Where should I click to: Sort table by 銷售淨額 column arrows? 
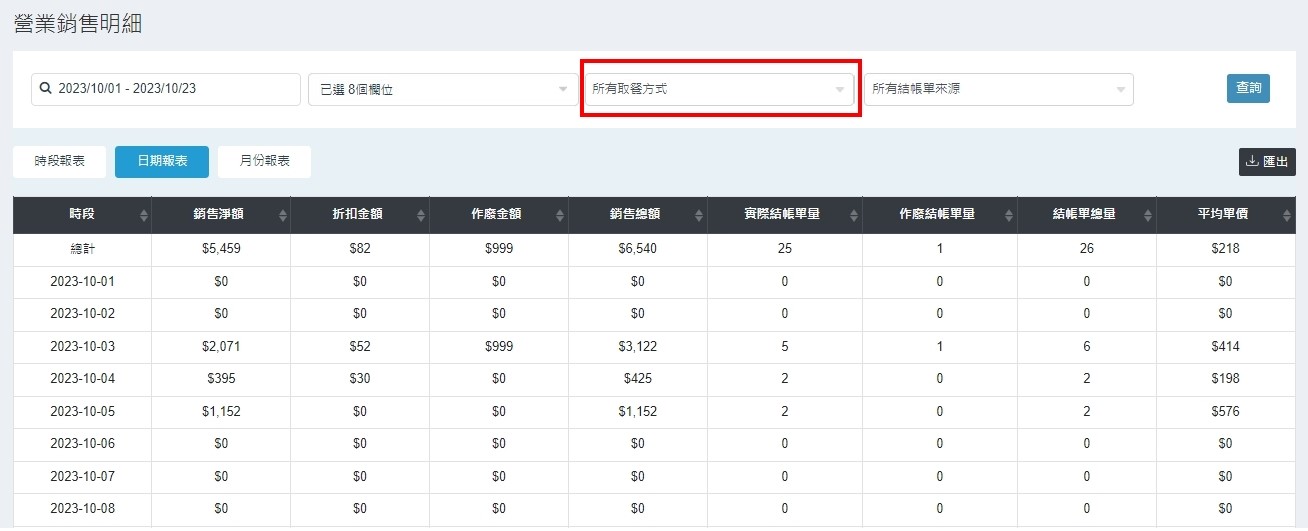click(x=282, y=216)
